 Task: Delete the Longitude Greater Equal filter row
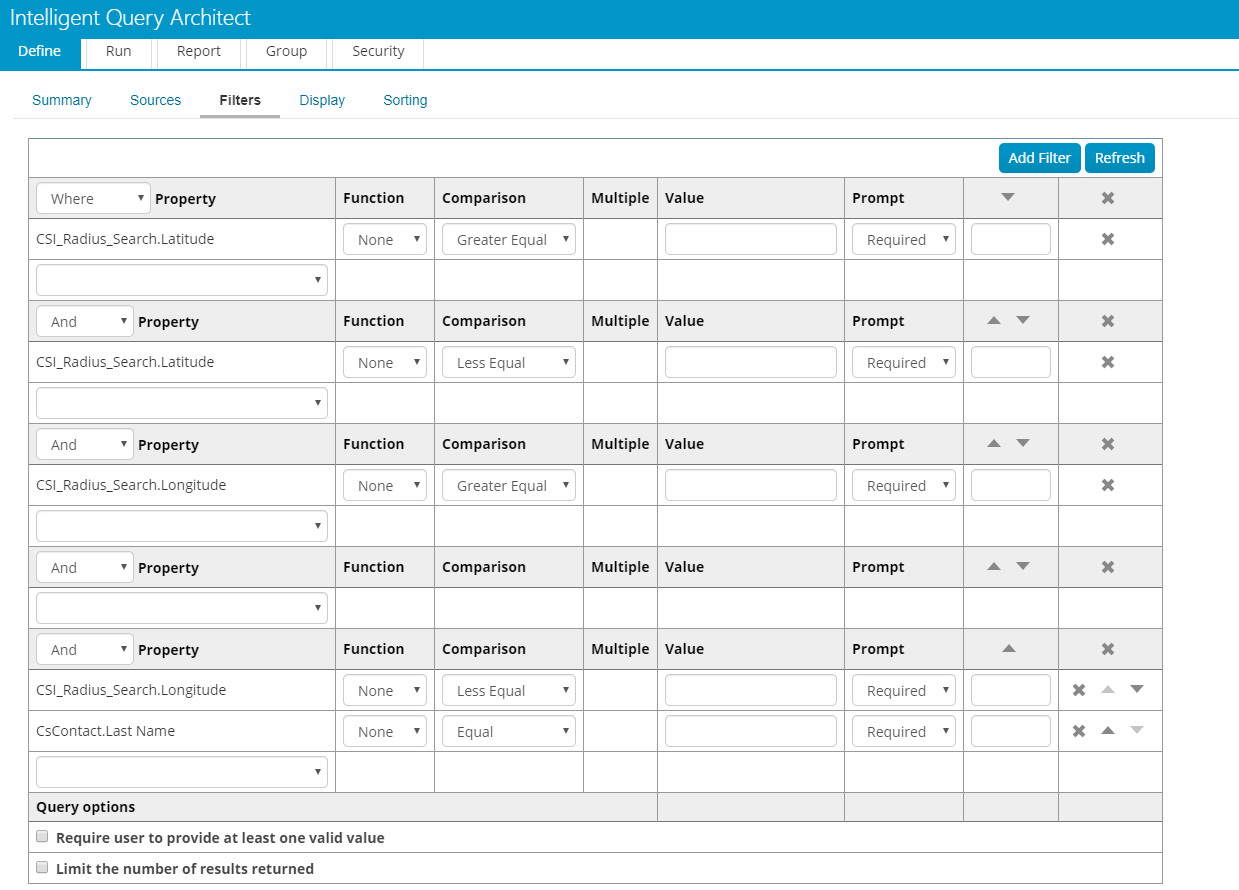click(1107, 485)
